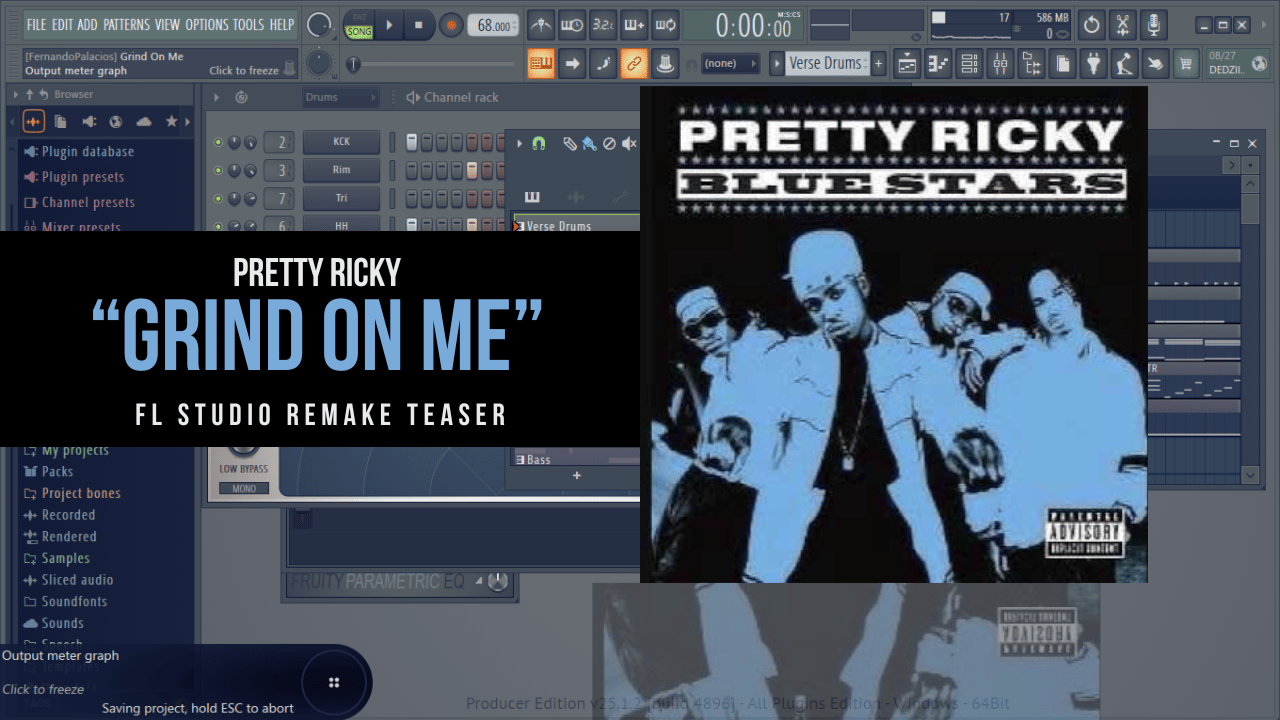This screenshot has width=1280, height=720.
Task: Open the audio editor scissors icon
Action: point(1123,25)
